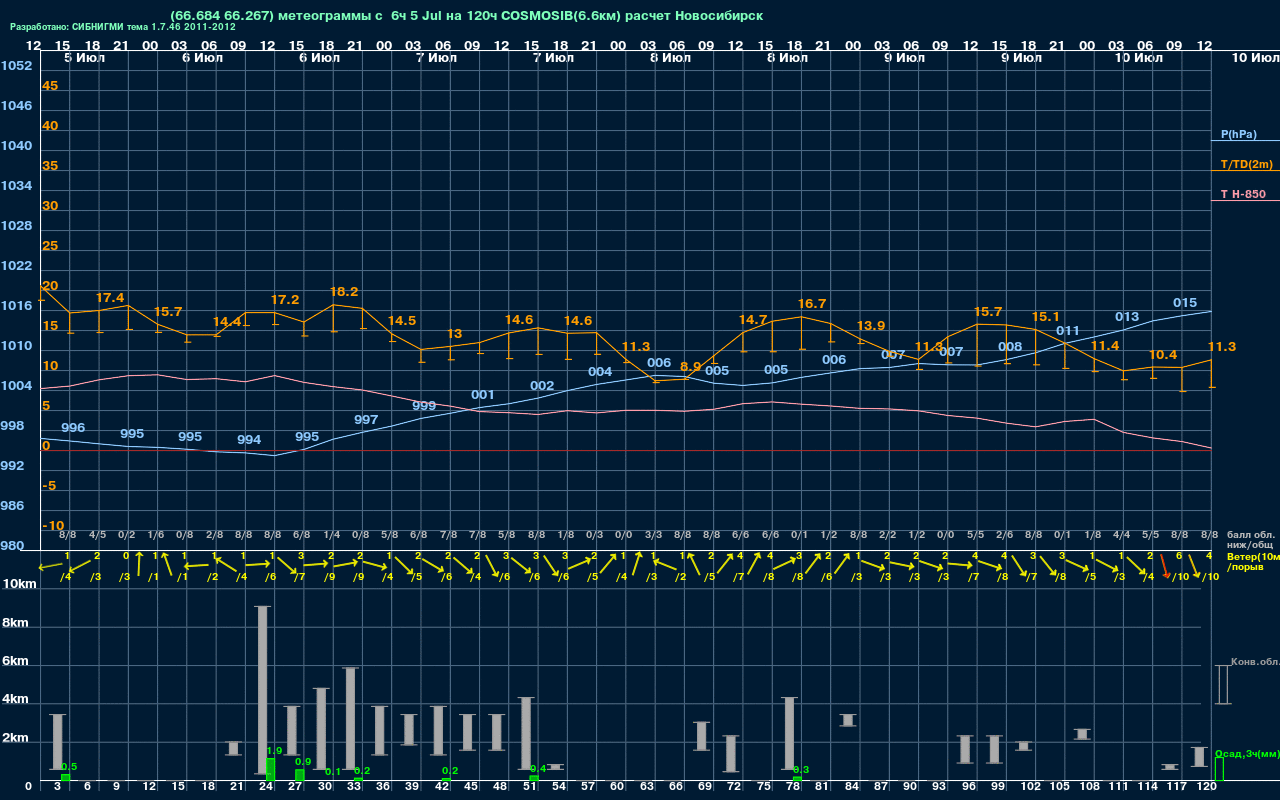Click the 14.4 temperature value label
Image resolution: width=1280 pixels, height=800 pixels.
pyautogui.click(x=227, y=321)
